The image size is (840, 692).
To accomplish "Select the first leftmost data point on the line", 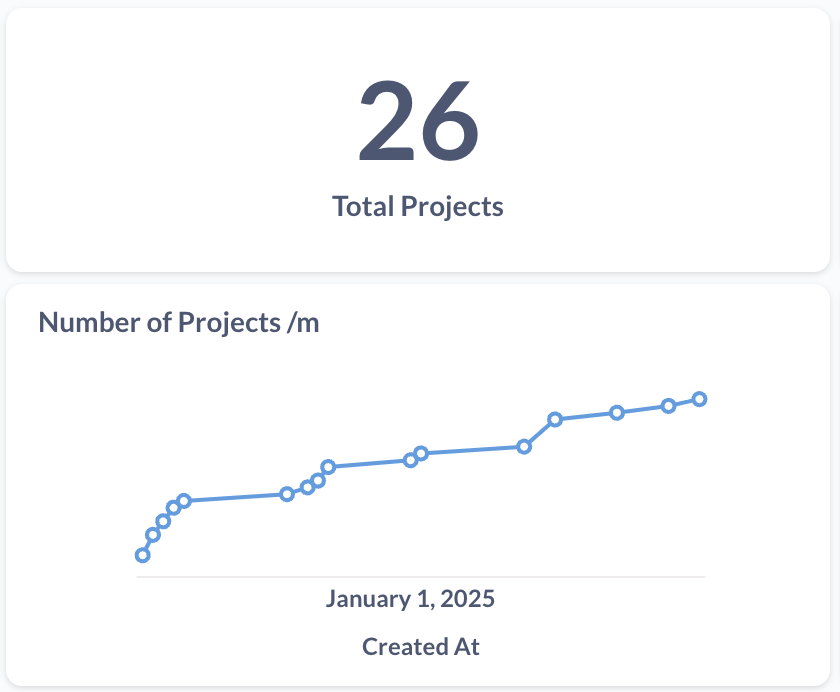I will (x=143, y=555).
